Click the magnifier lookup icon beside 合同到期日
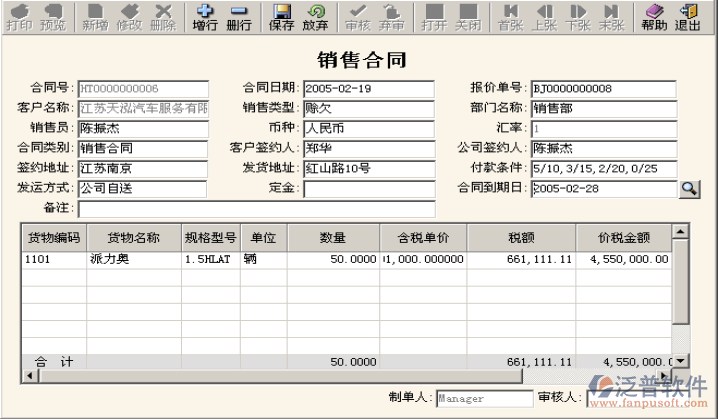Screen dimensions: 718x419 [x=690, y=188]
